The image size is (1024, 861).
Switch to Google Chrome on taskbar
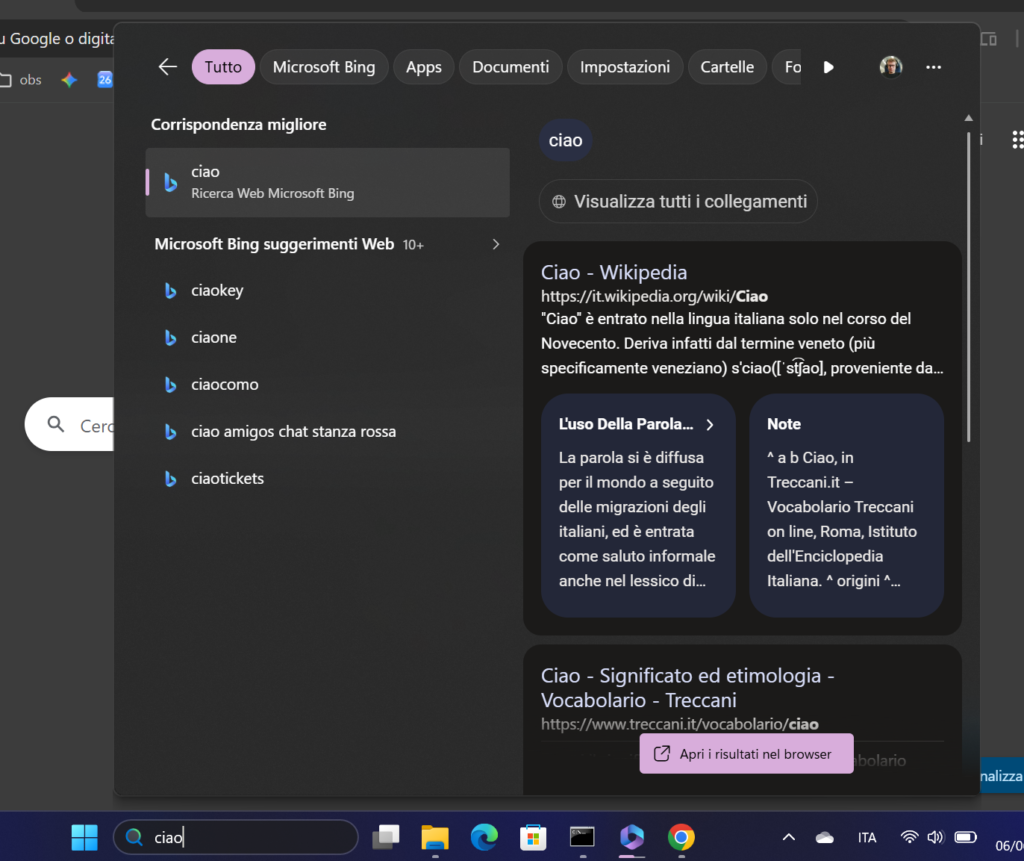(x=681, y=837)
